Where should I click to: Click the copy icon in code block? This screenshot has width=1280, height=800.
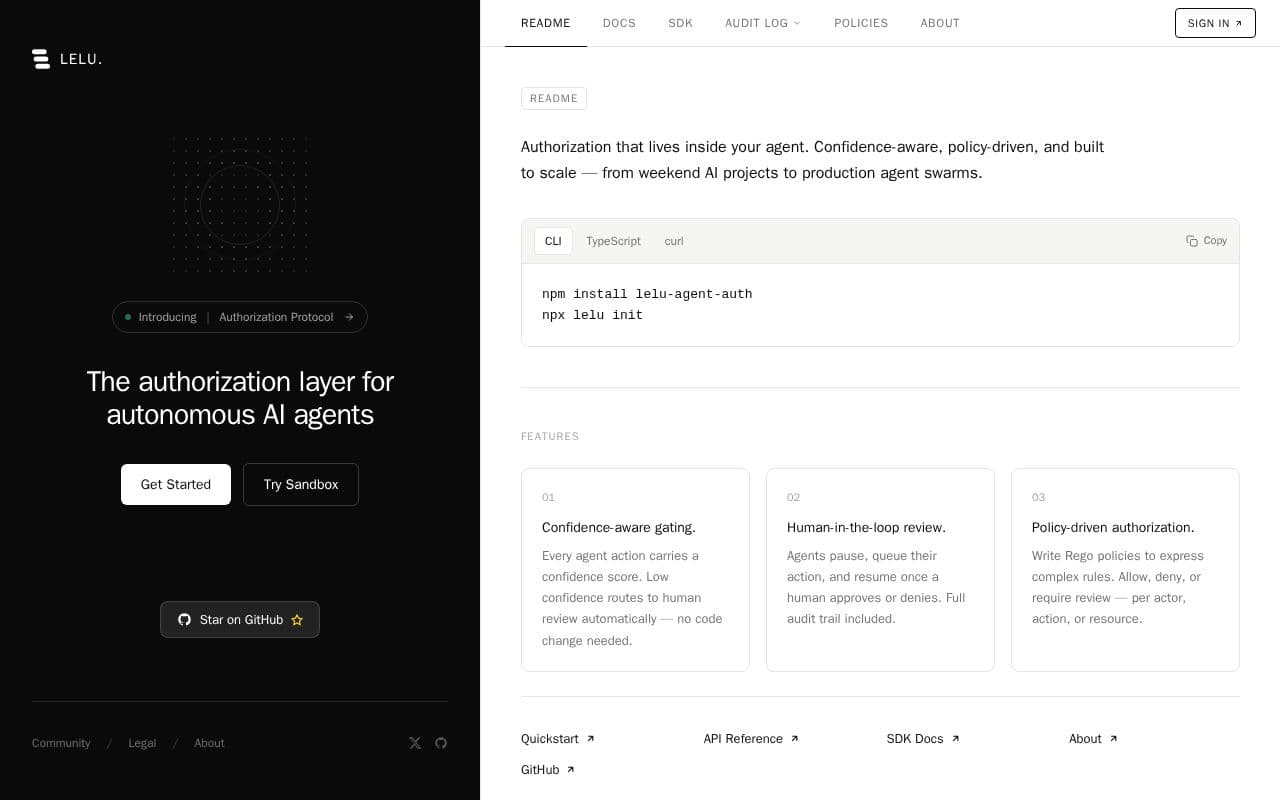(x=1192, y=241)
